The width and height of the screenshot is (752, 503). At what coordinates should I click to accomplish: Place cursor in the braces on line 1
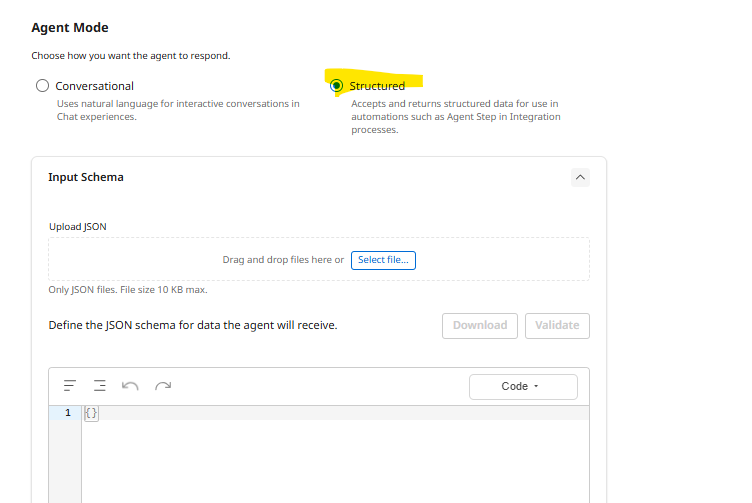(92, 413)
